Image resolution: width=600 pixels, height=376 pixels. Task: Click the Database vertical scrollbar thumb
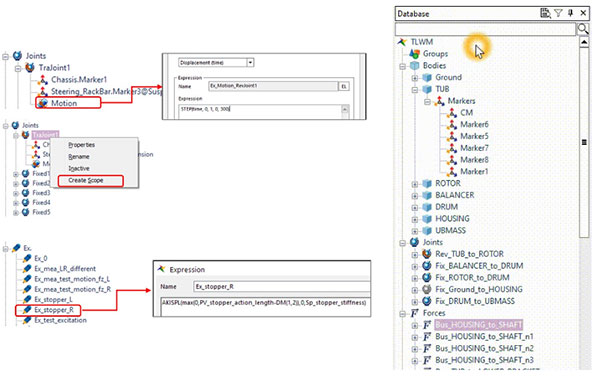click(x=584, y=142)
